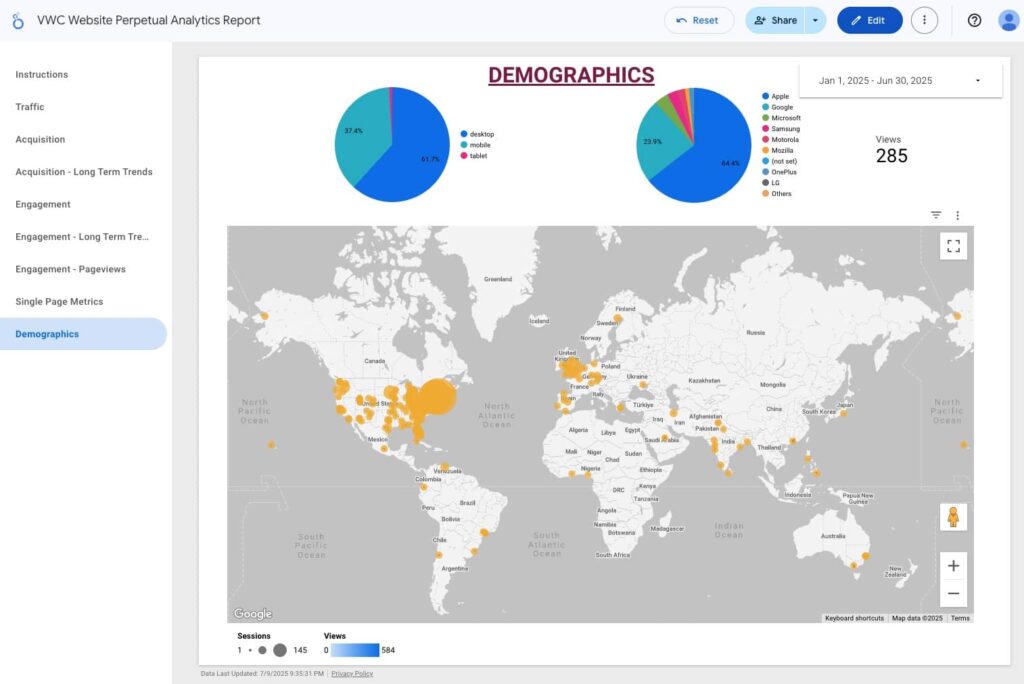Open the date range picker dropdown
The image size is (1024, 684).
click(900, 80)
